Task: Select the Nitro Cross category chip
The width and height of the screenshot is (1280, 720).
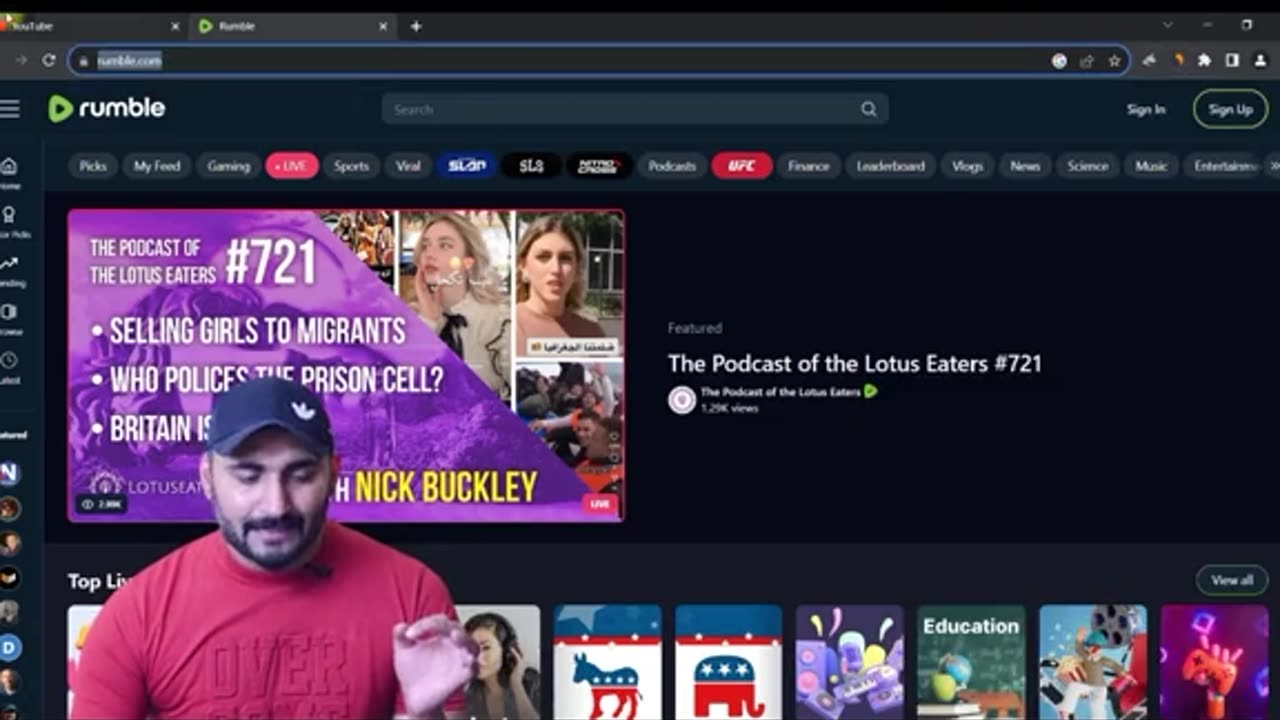Action: 598,166
